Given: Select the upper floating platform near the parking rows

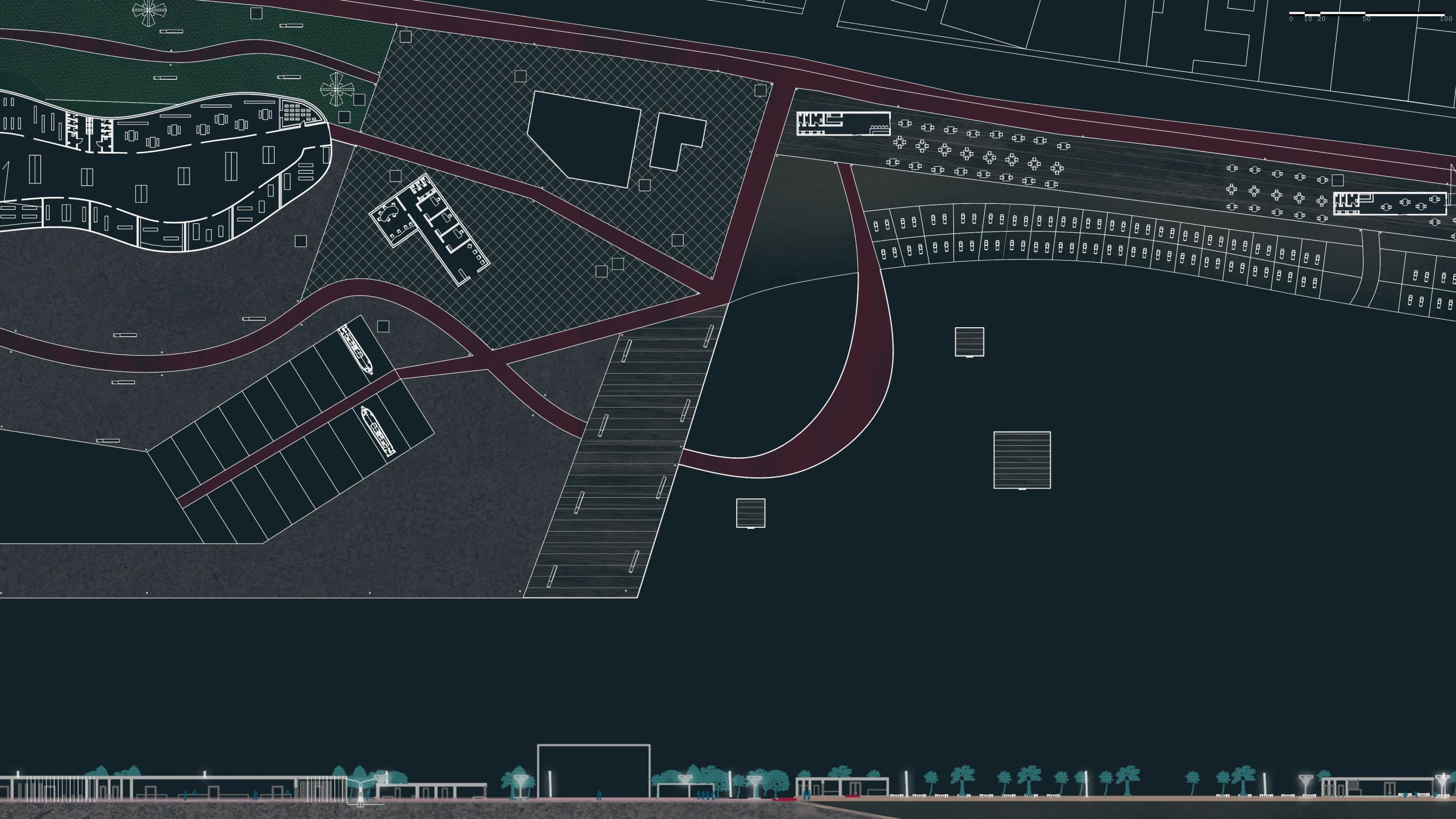Looking at the screenshot, I should point(969,341).
